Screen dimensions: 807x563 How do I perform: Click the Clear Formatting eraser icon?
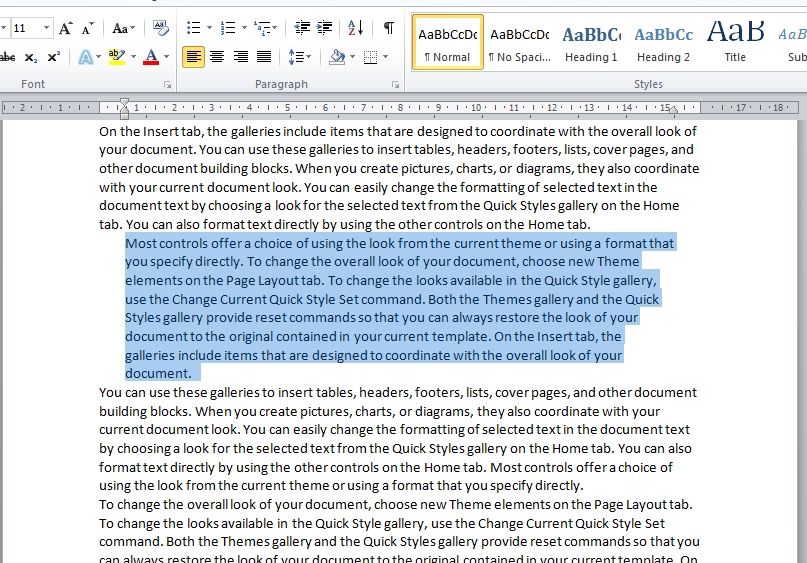[160, 28]
